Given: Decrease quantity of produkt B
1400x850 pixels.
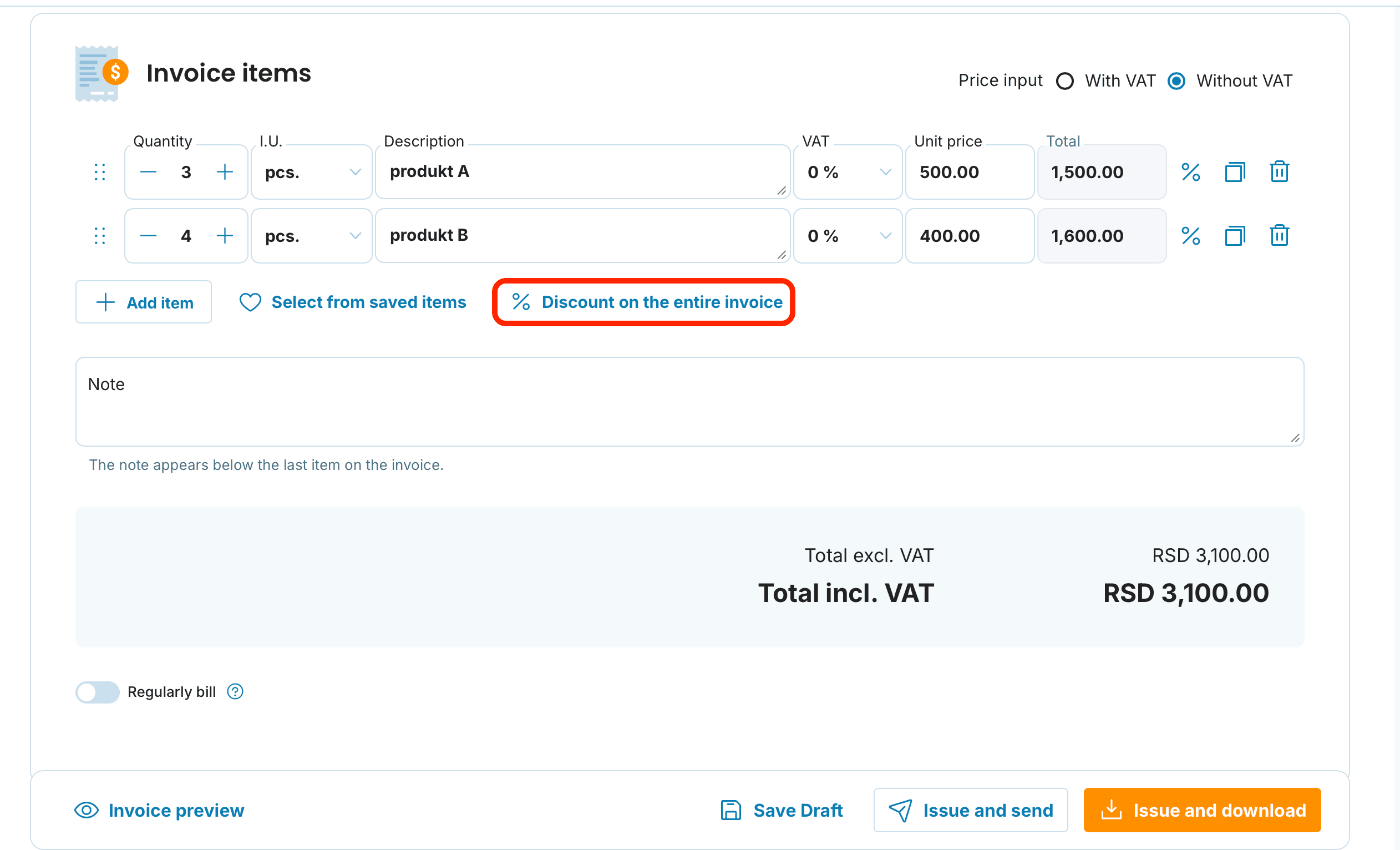Looking at the screenshot, I should [x=148, y=236].
